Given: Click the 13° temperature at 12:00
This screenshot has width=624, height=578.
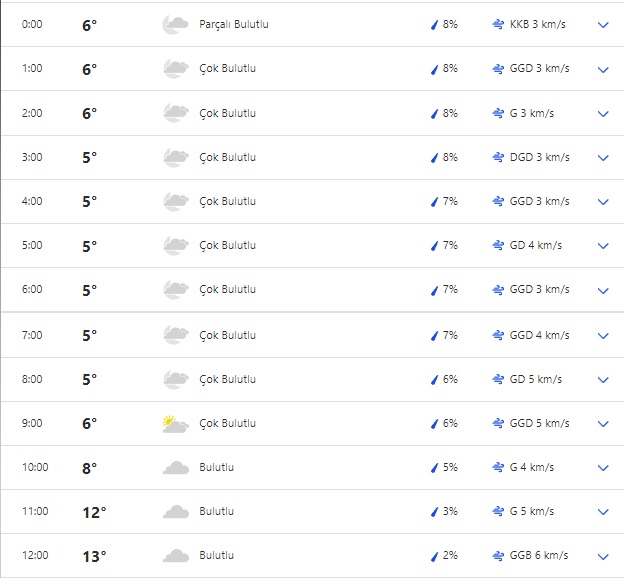Looking at the screenshot, I should pyautogui.click(x=94, y=556).
